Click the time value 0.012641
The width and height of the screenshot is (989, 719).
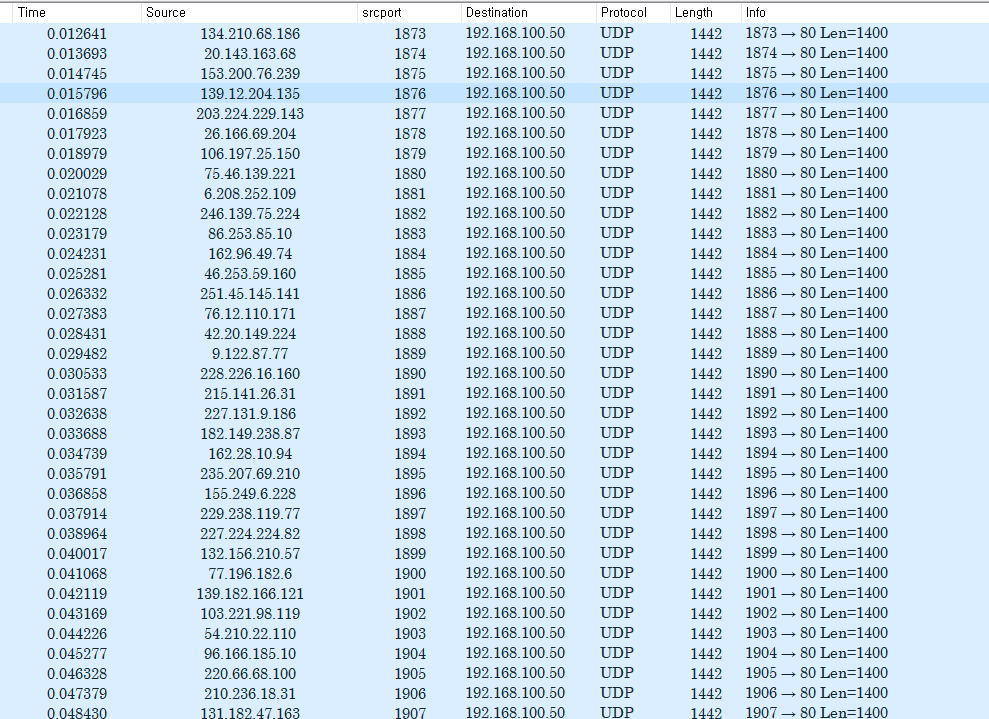point(77,34)
